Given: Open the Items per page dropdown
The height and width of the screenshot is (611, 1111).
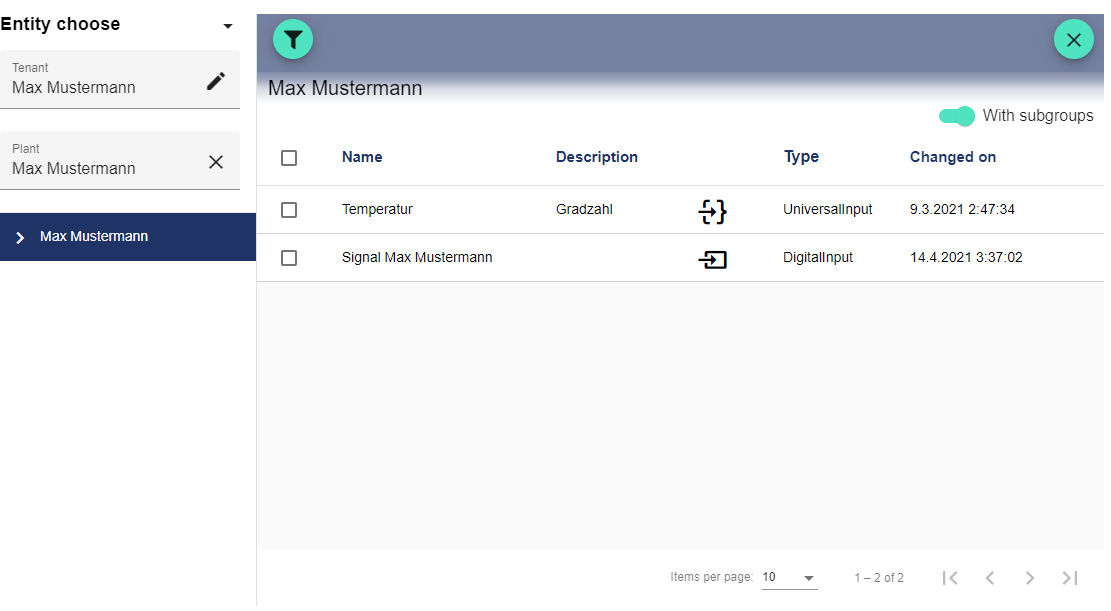Looking at the screenshot, I should click(x=789, y=578).
